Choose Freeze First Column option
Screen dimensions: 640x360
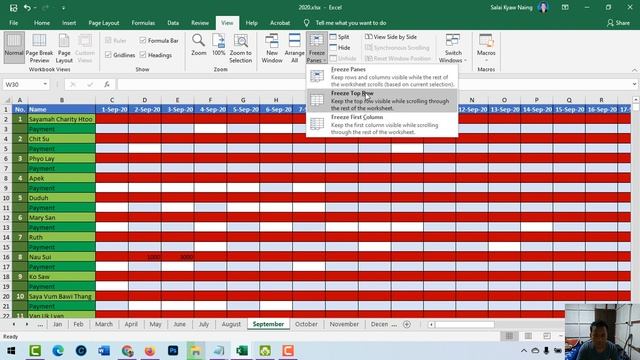tap(382, 124)
